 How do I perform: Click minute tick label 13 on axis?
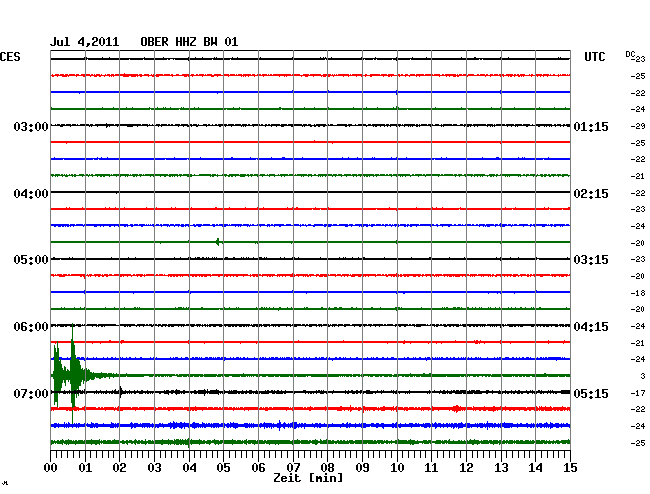pos(501,468)
